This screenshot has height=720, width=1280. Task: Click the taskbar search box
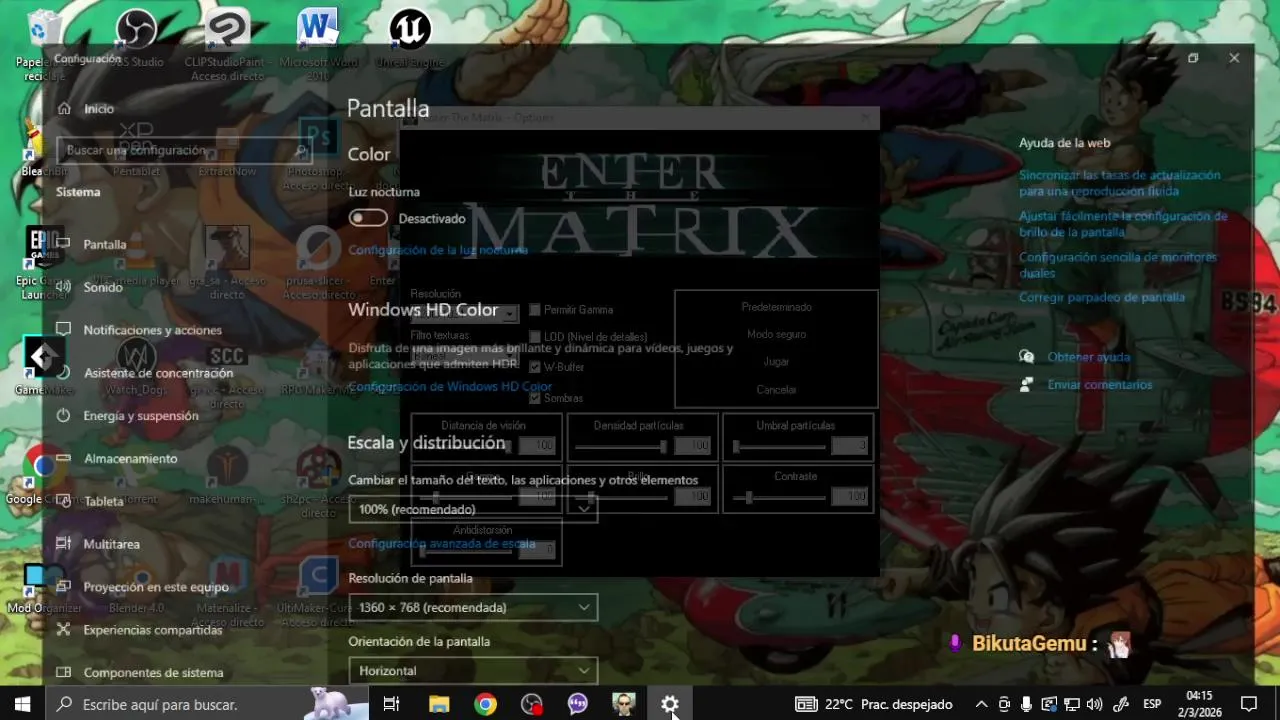click(x=208, y=704)
